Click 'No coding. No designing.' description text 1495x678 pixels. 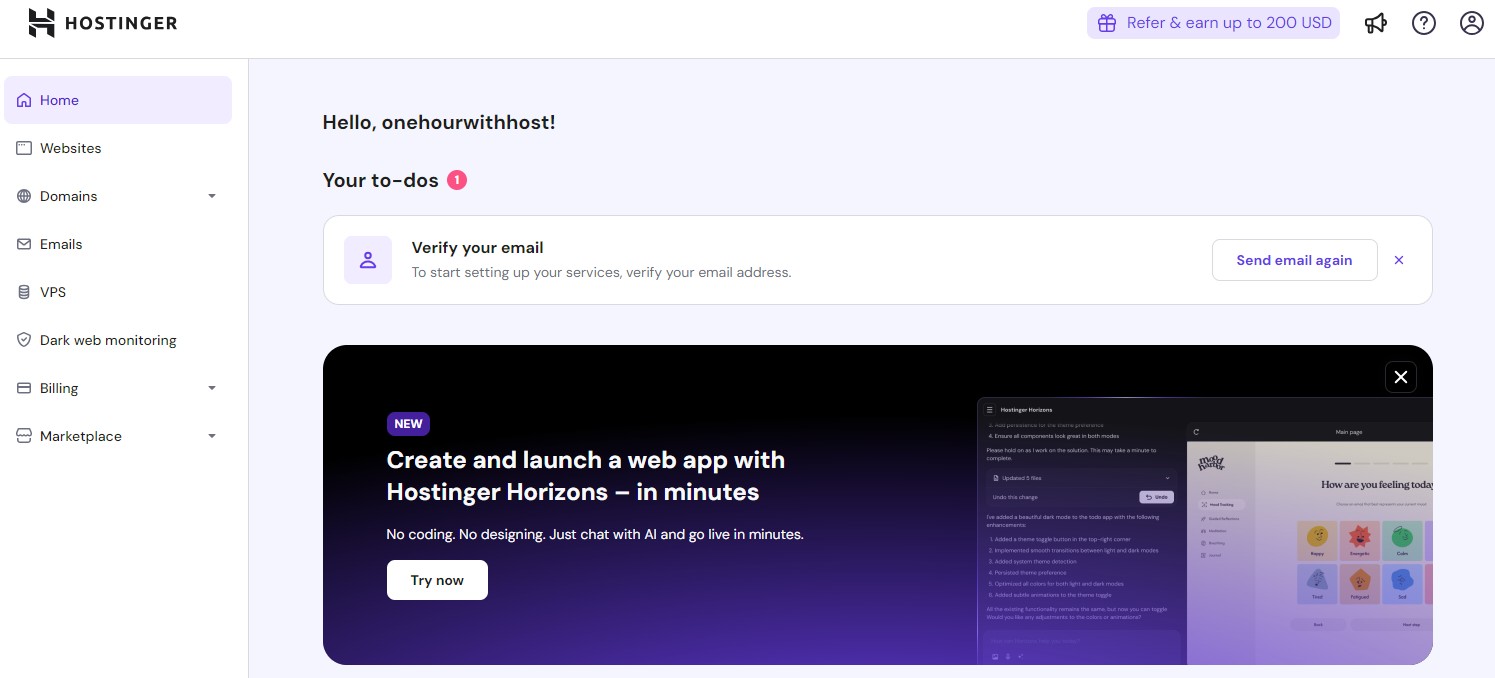(x=595, y=535)
